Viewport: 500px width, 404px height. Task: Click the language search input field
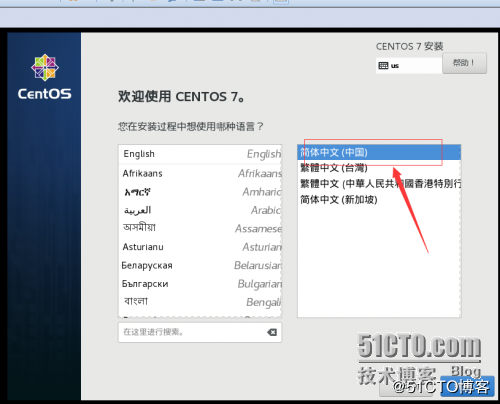(x=200, y=332)
